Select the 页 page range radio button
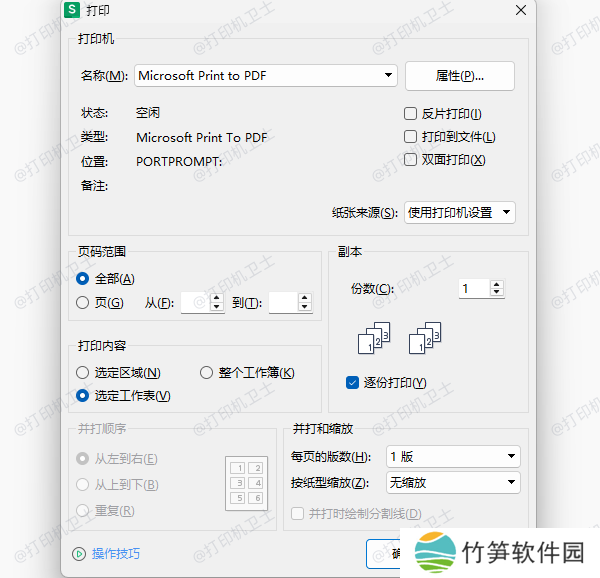 click(x=83, y=303)
